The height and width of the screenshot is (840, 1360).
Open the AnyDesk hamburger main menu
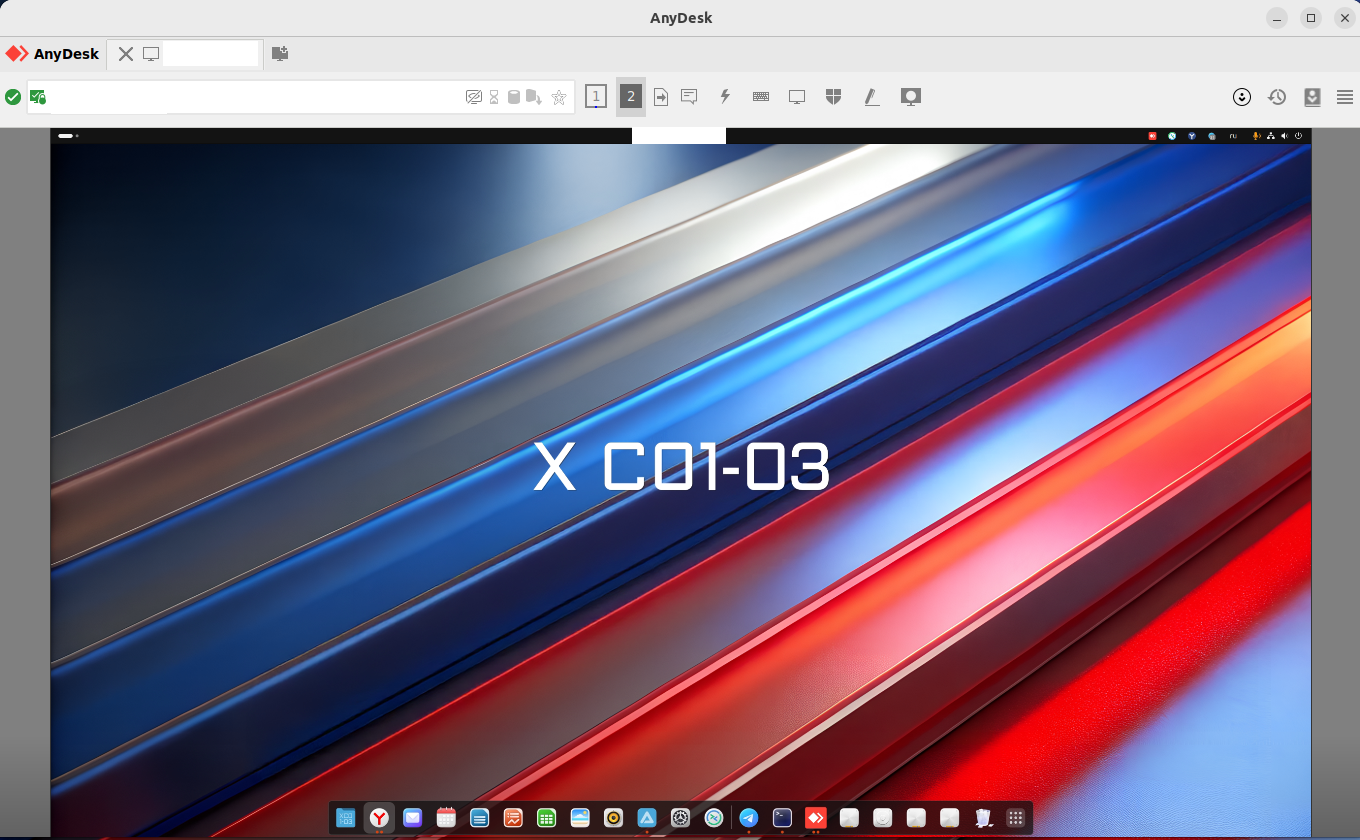click(x=1345, y=97)
